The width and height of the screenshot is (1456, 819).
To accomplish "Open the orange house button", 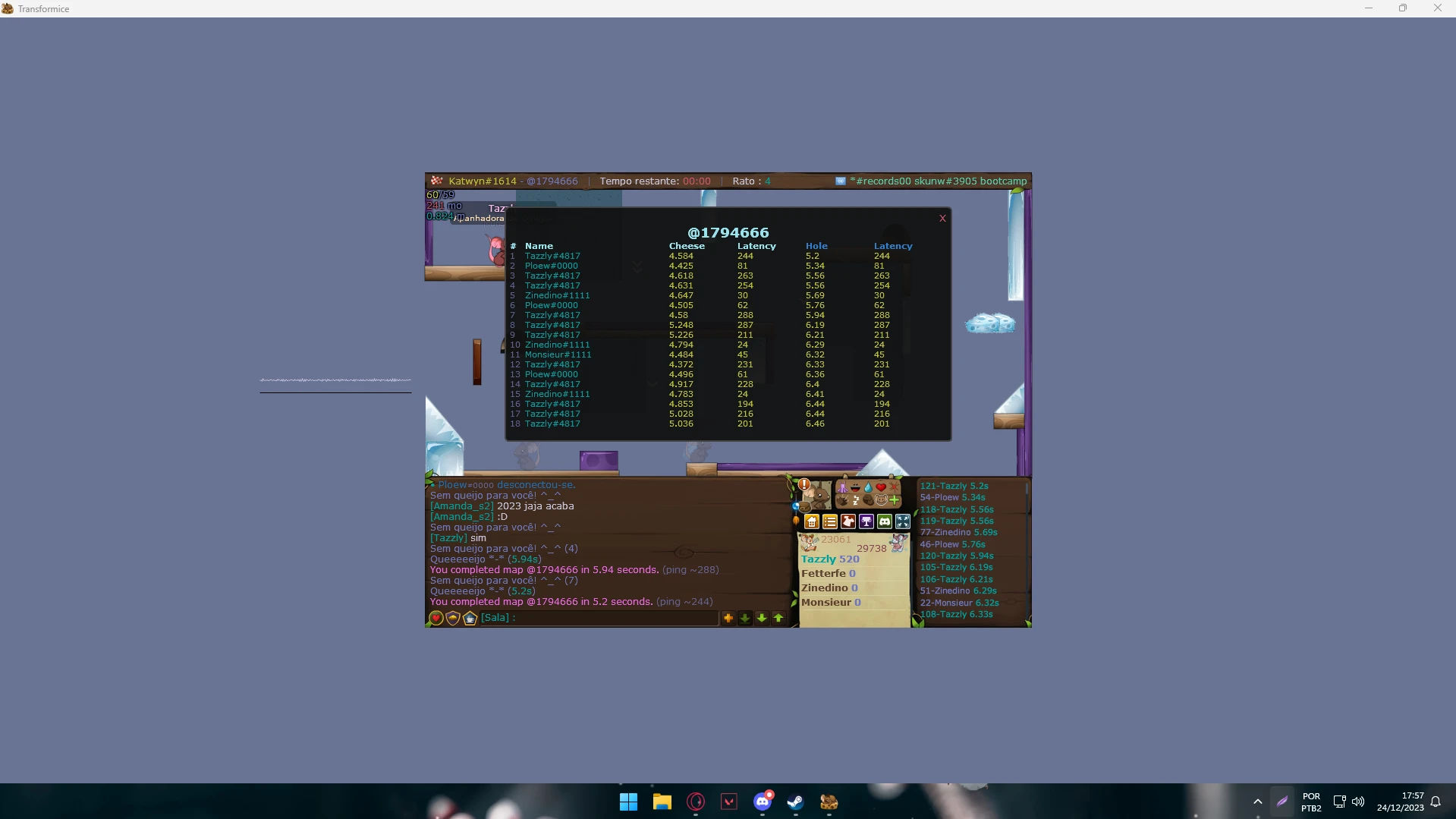I will point(812,521).
